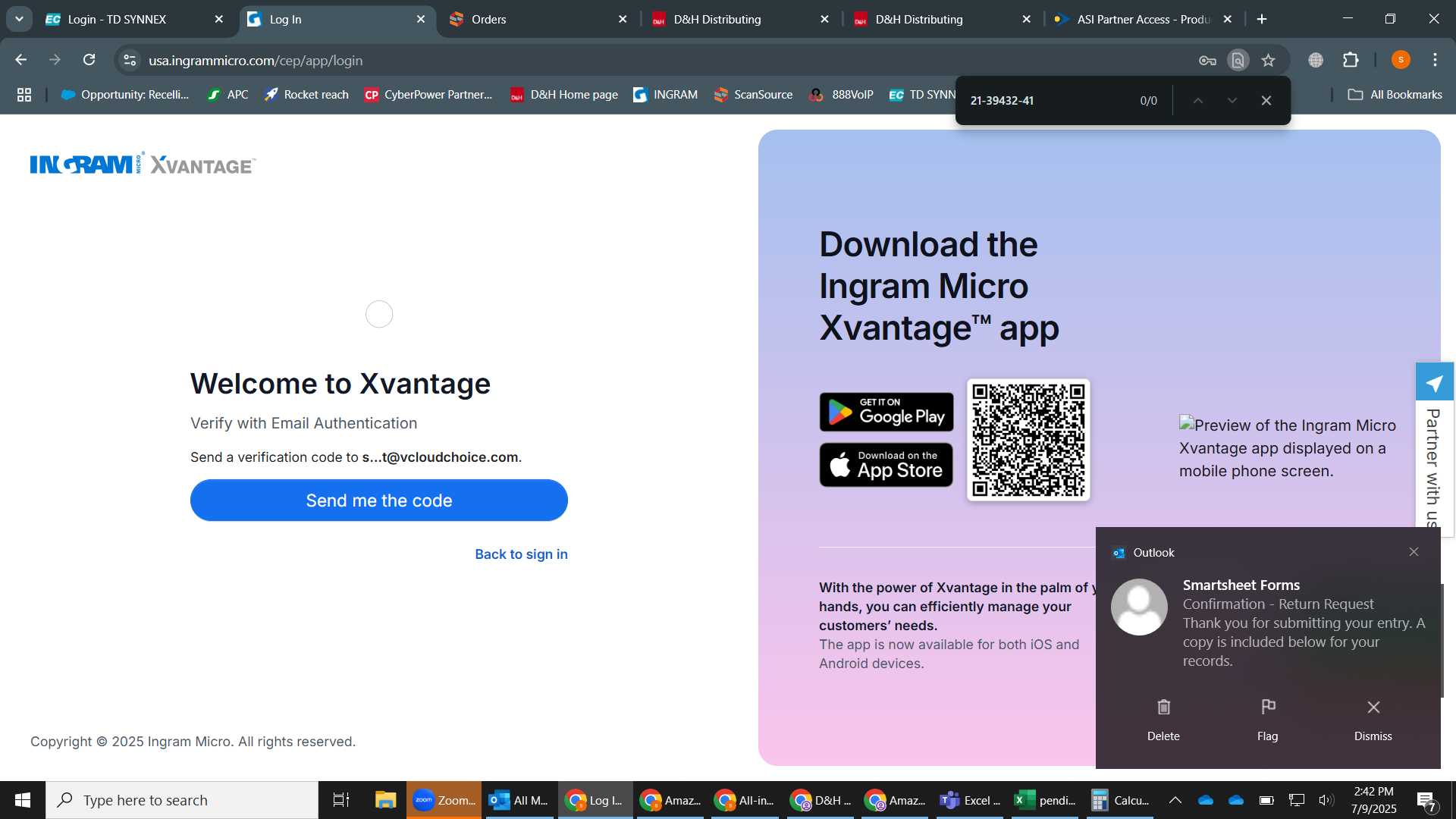The width and height of the screenshot is (1456, 819).
Task: Go to previous find result
Action: 1198,100
